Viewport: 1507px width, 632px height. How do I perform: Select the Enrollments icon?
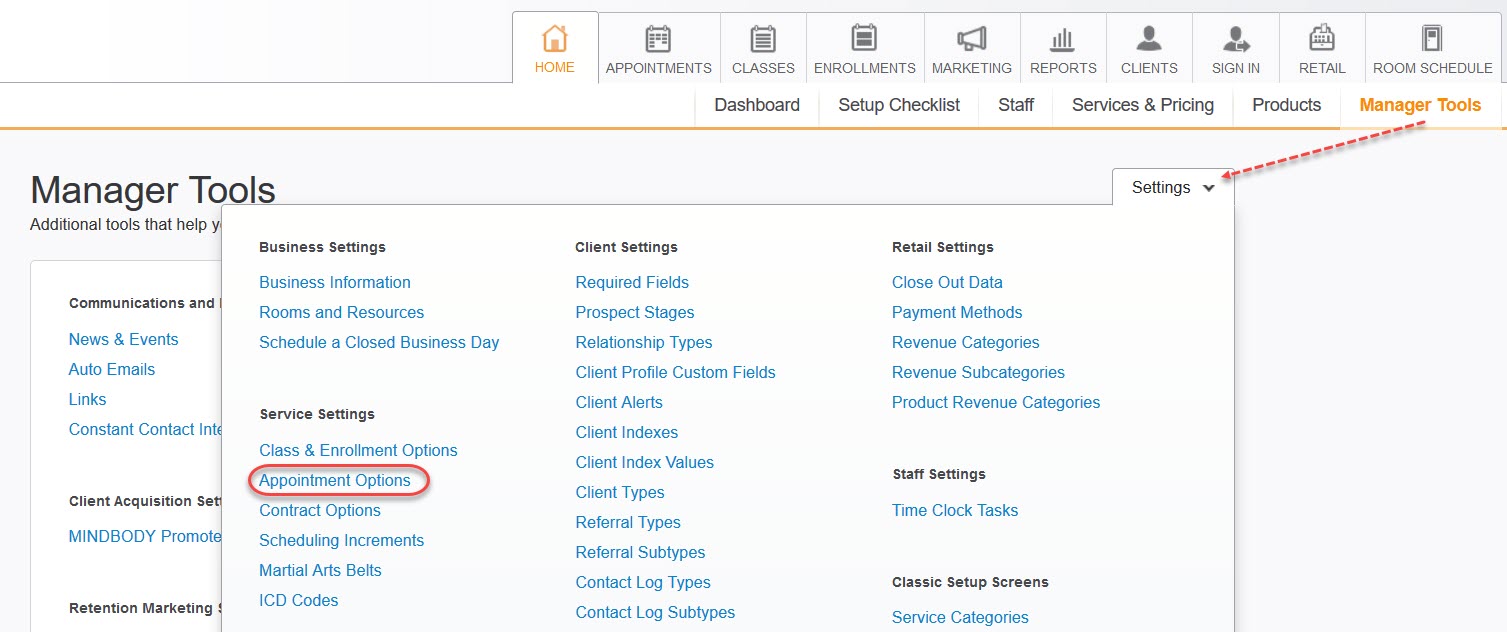(x=864, y=39)
